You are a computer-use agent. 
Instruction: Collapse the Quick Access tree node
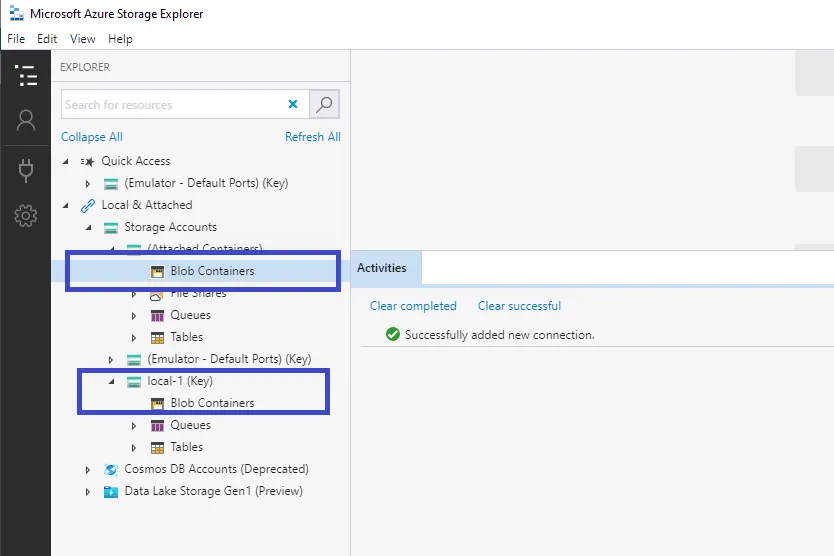tap(66, 161)
